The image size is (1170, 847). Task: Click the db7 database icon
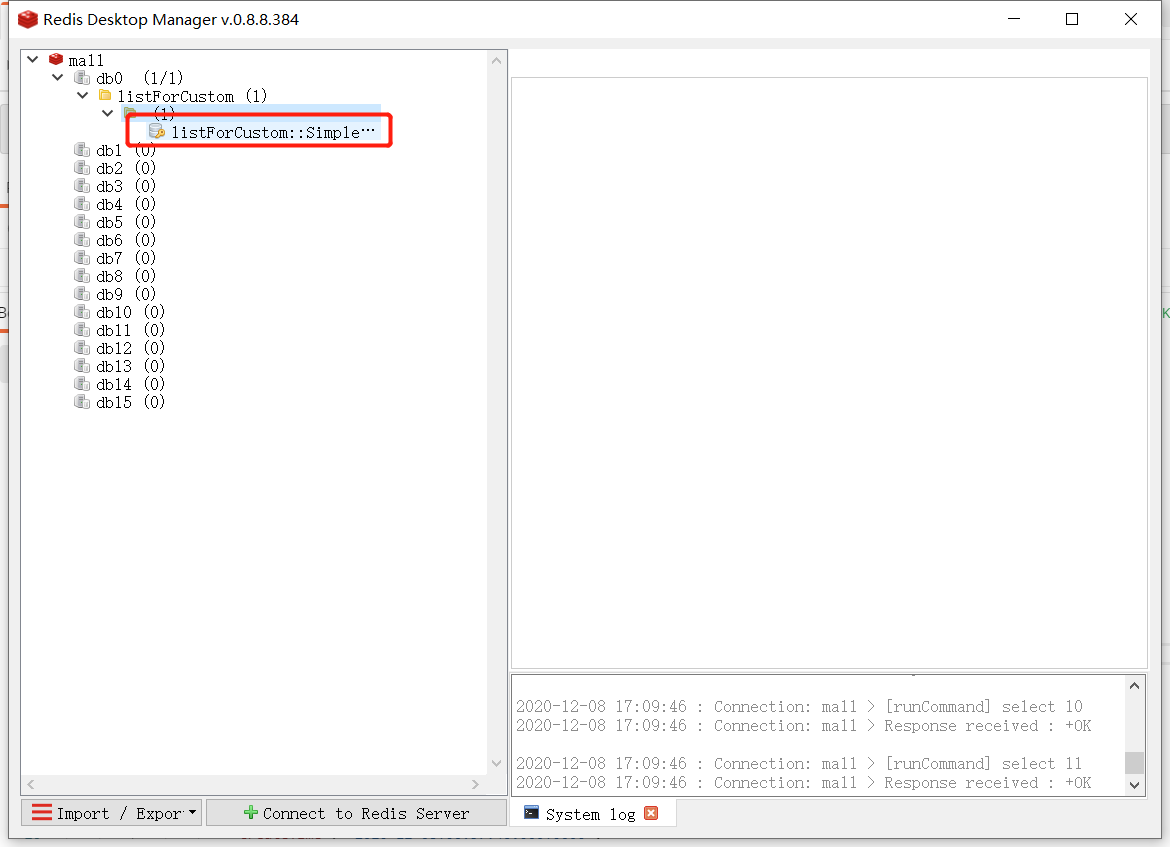click(x=82, y=257)
